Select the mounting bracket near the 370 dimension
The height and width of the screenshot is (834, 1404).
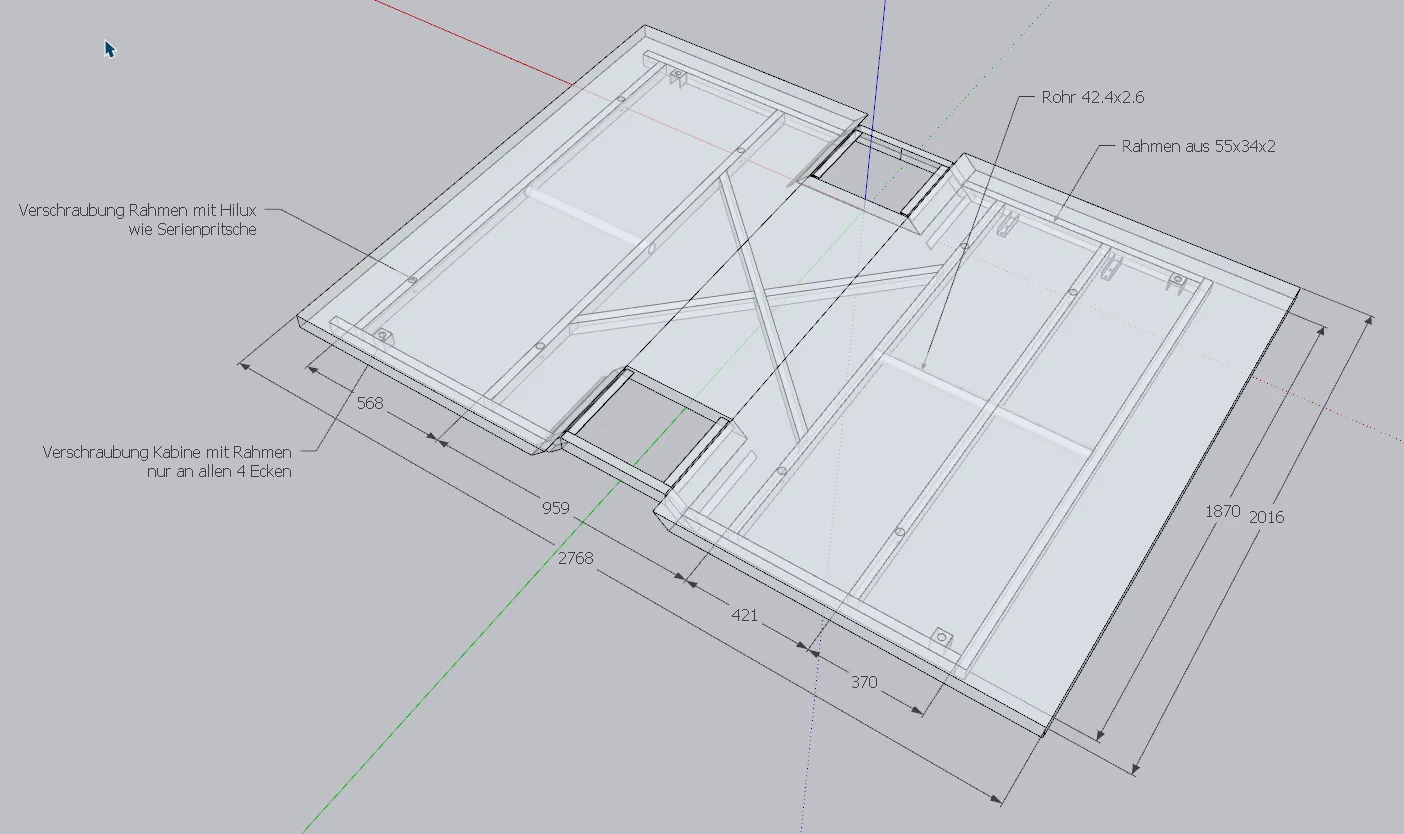click(940, 637)
